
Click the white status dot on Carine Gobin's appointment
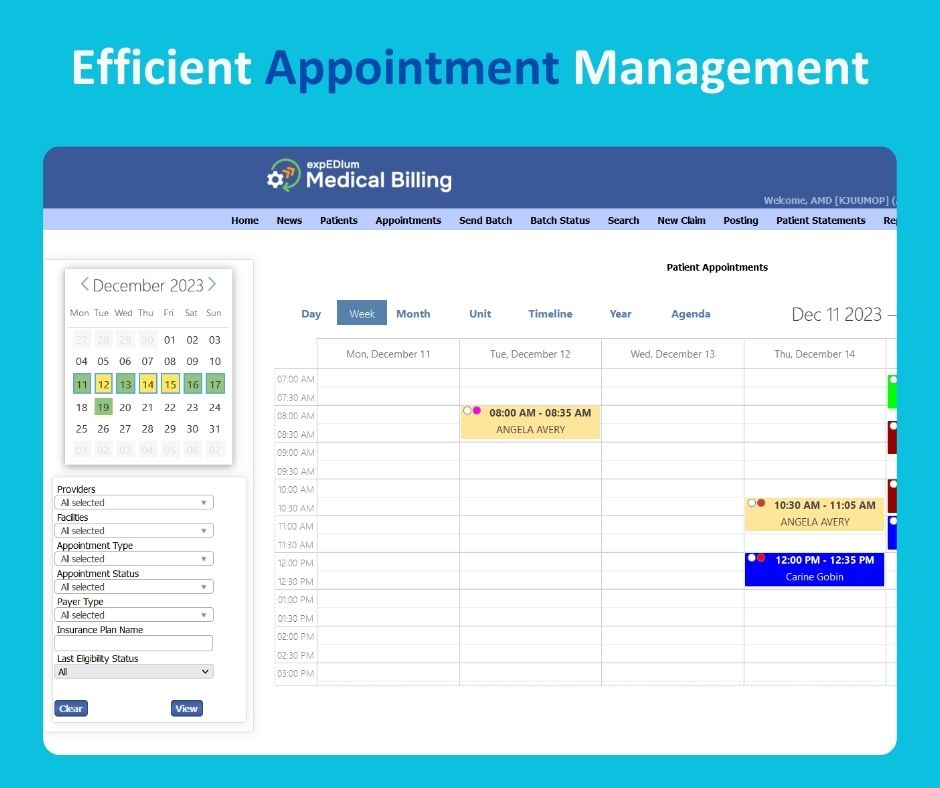(x=750, y=558)
